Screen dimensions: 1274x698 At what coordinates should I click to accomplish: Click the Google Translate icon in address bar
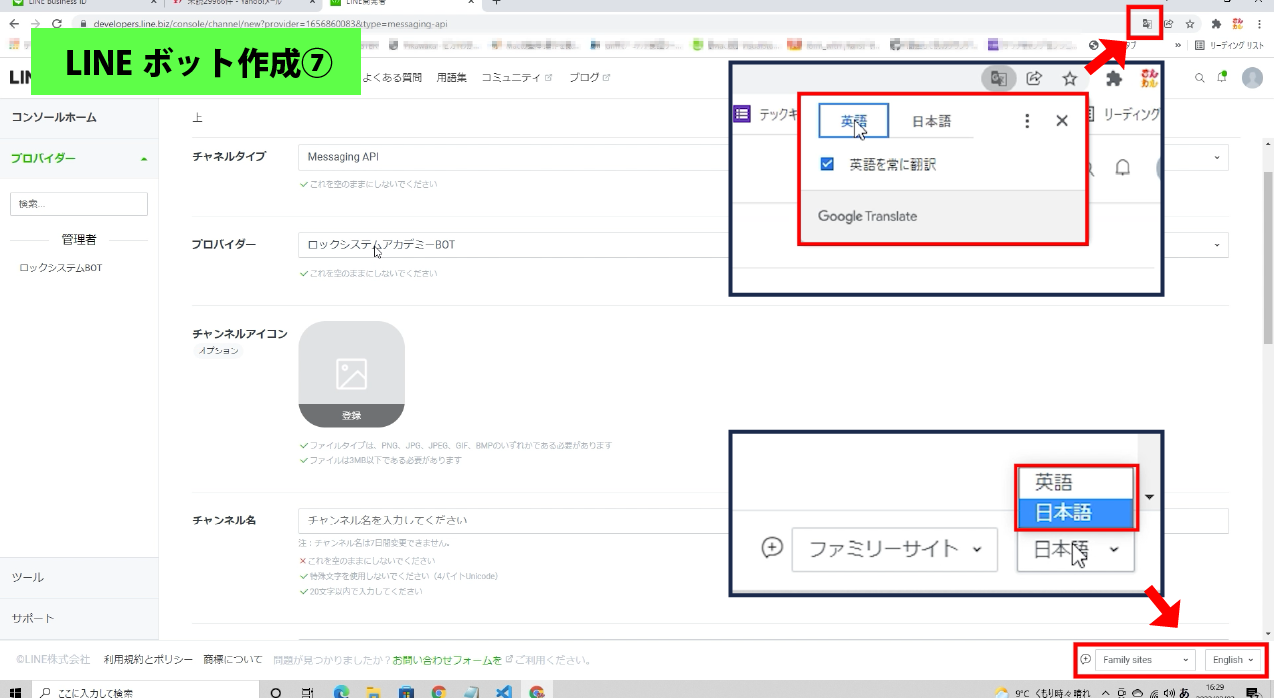pos(1147,23)
